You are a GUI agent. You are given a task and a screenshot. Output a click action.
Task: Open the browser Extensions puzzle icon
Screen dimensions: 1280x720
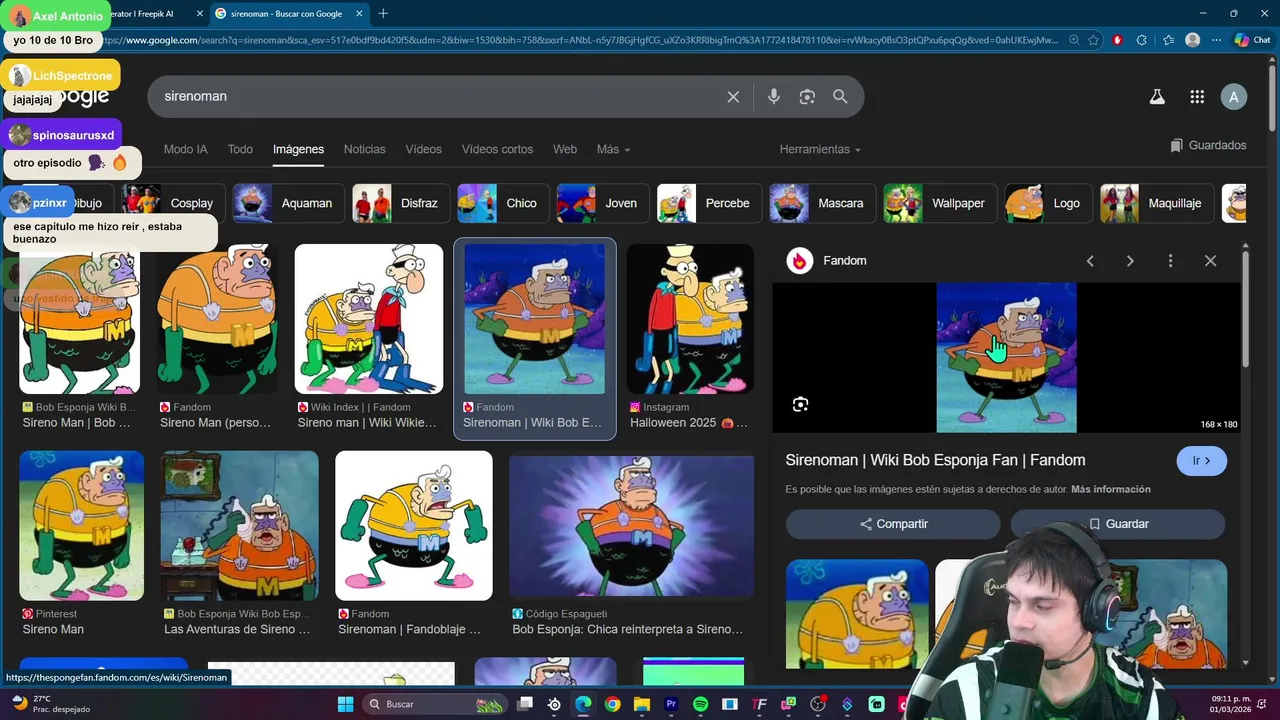click(x=1142, y=40)
